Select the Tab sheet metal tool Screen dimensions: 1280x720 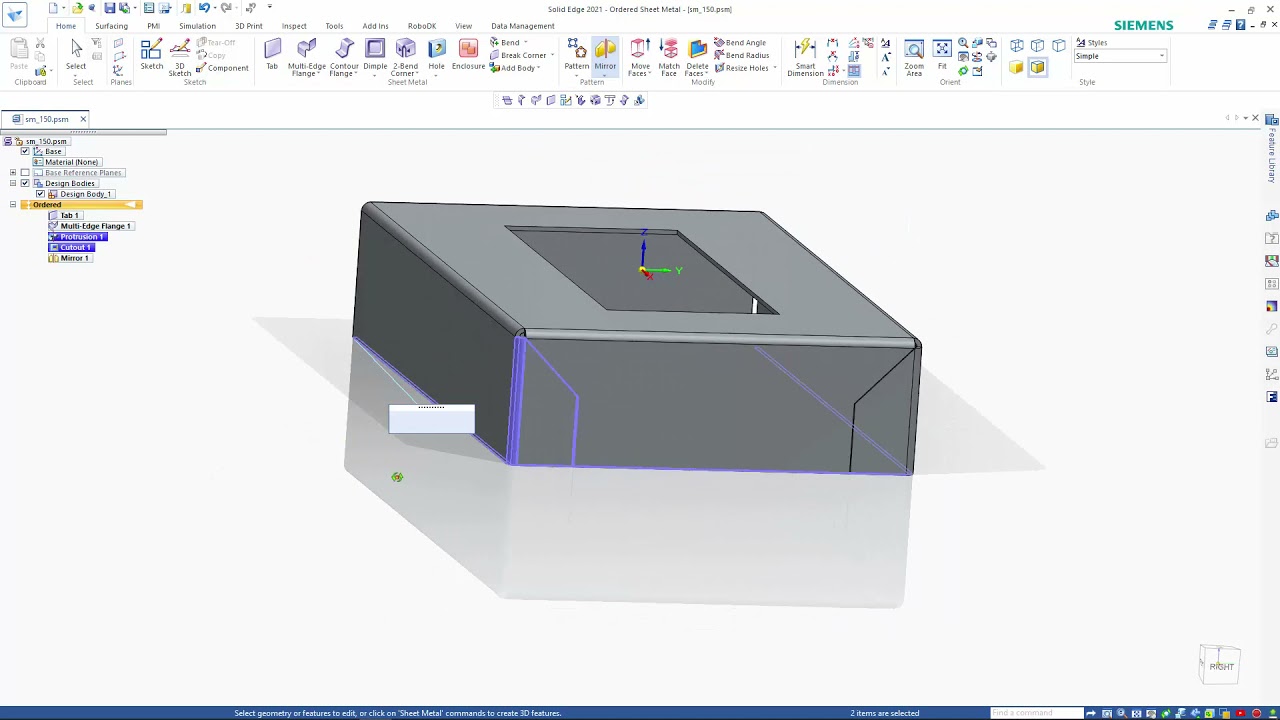pos(272,55)
